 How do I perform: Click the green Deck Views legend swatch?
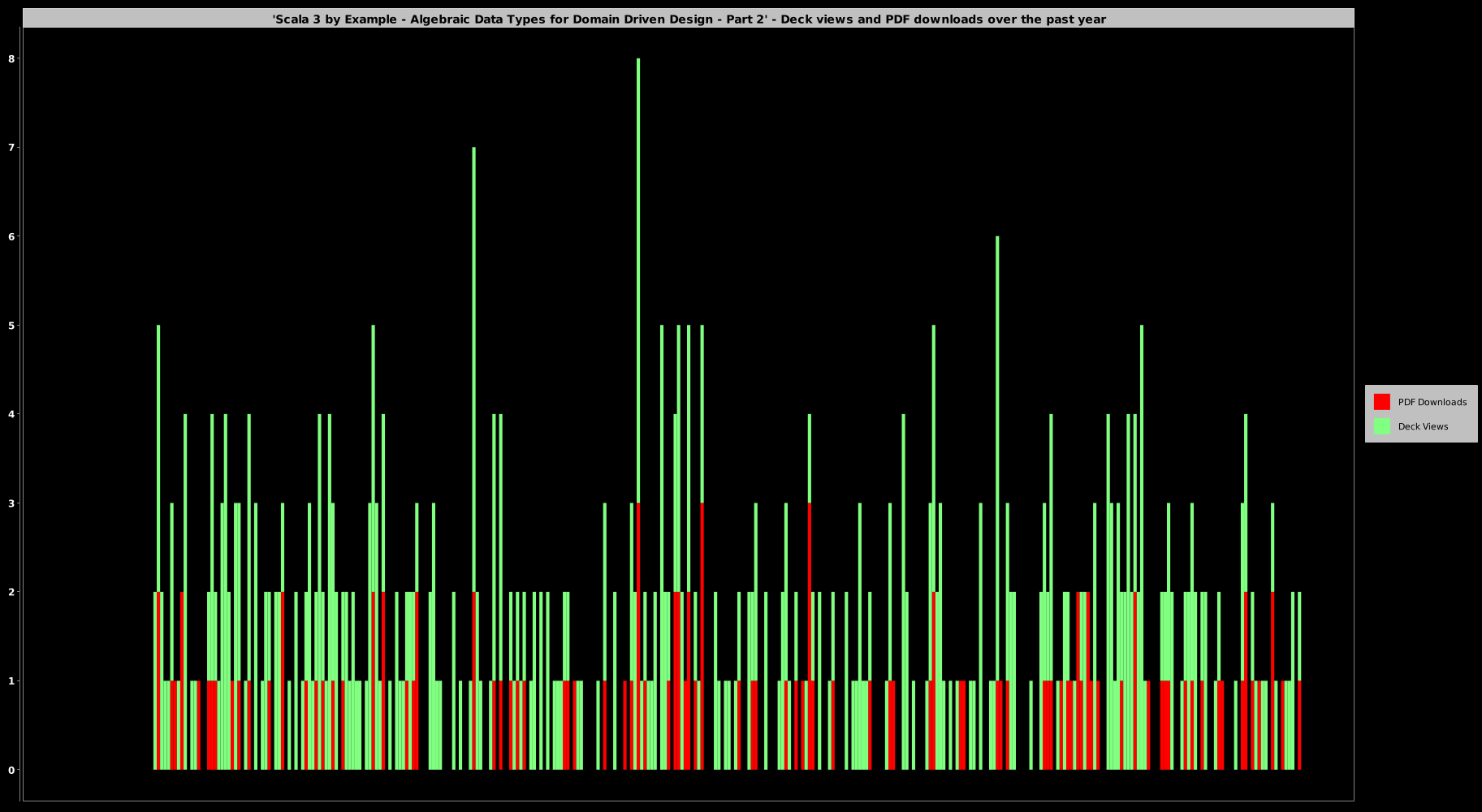pyautogui.click(x=1381, y=426)
